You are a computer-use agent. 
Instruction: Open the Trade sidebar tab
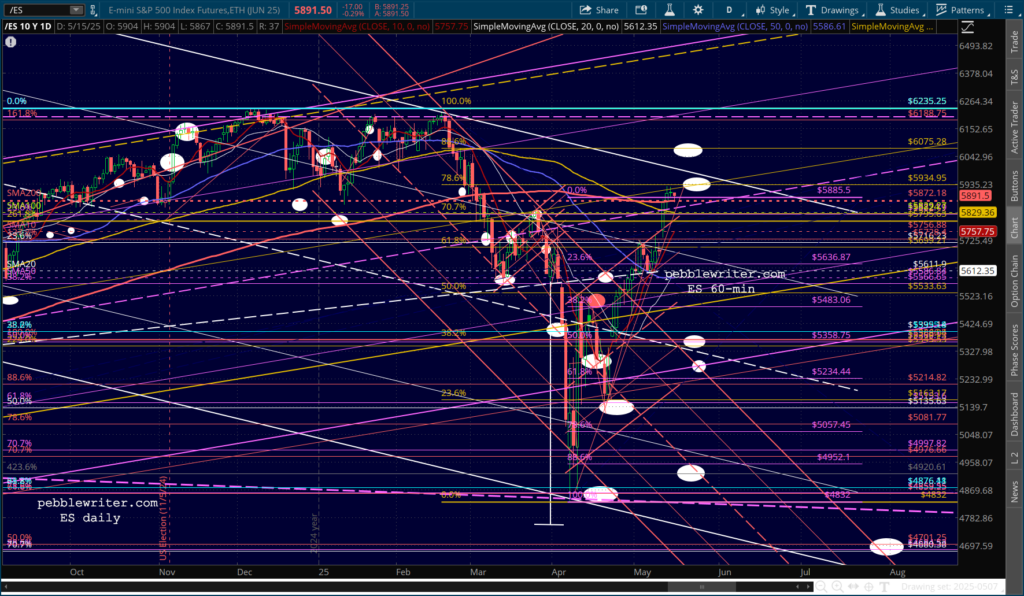[x=1014, y=42]
